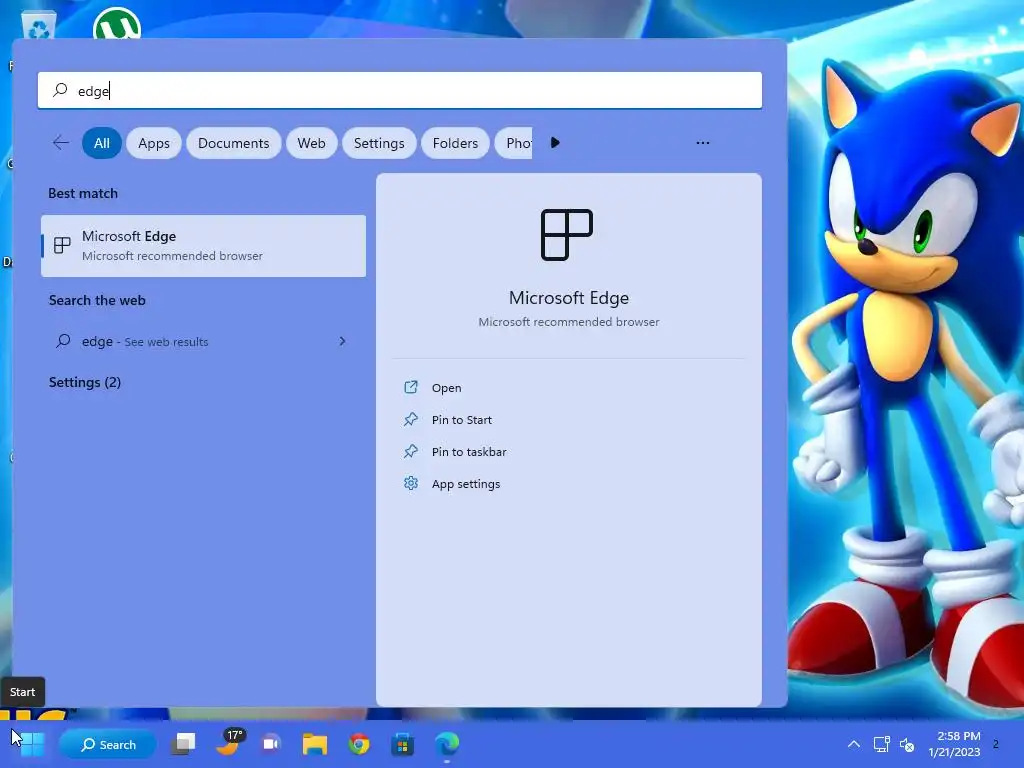Image resolution: width=1024 pixels, height=768 pixels.
Task: Open the taskbar Search box
Action: point(108,744)
